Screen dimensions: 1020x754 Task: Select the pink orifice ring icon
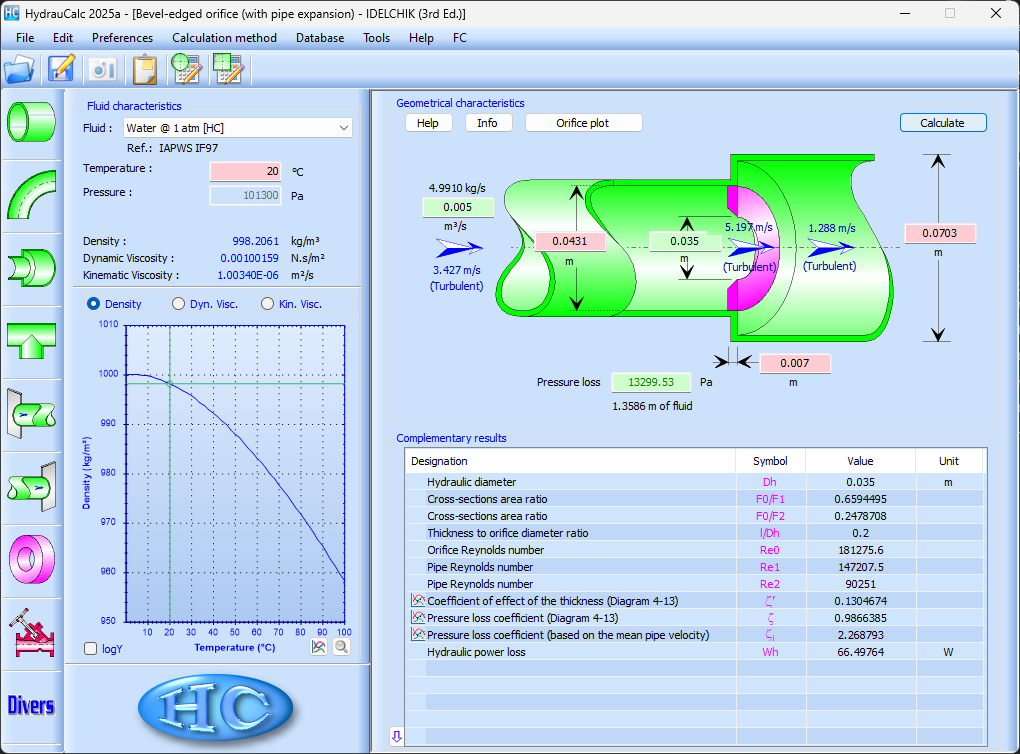[31, 557]
